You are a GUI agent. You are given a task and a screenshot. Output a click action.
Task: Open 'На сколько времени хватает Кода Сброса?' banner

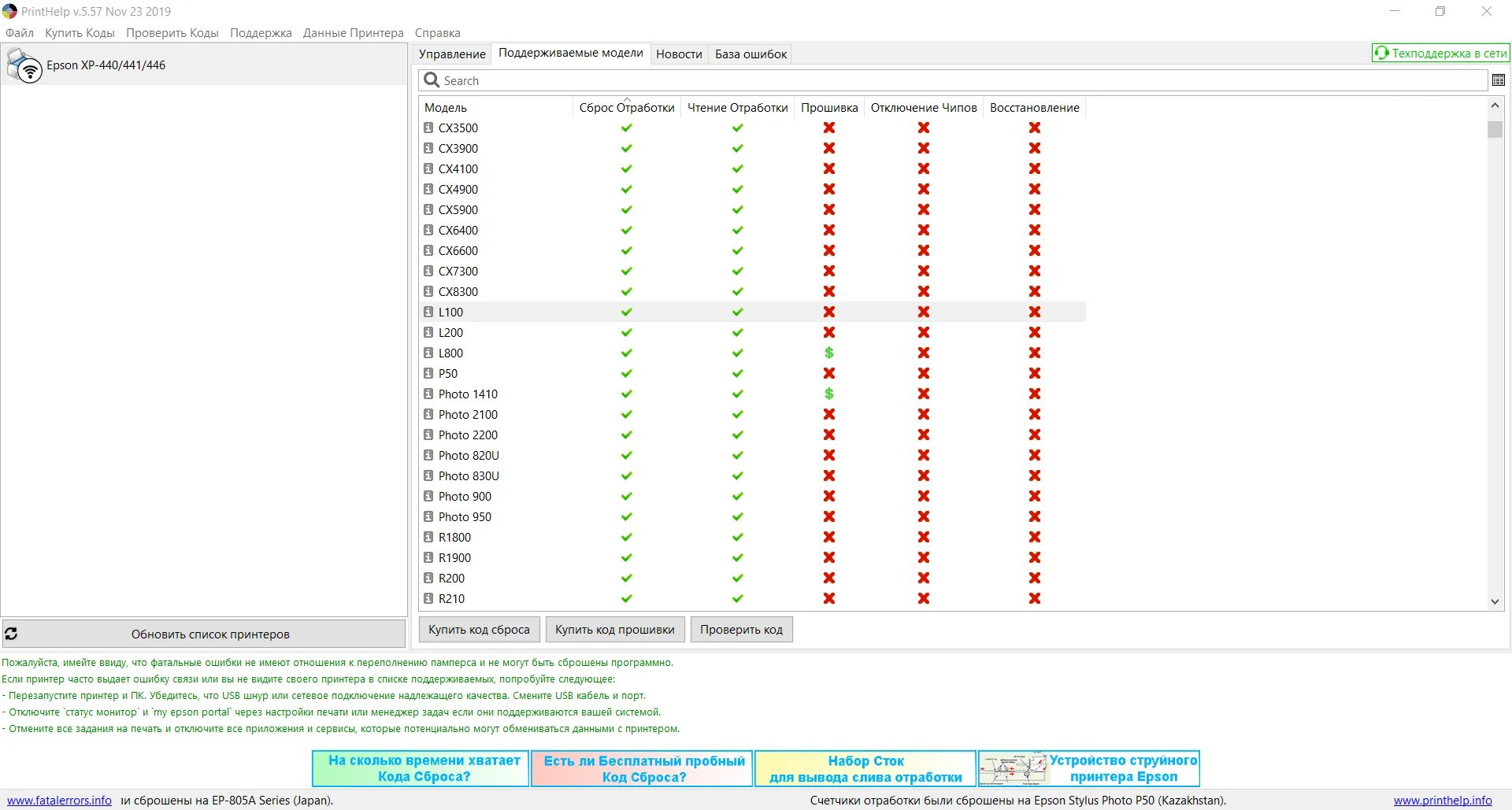(421, 768)
